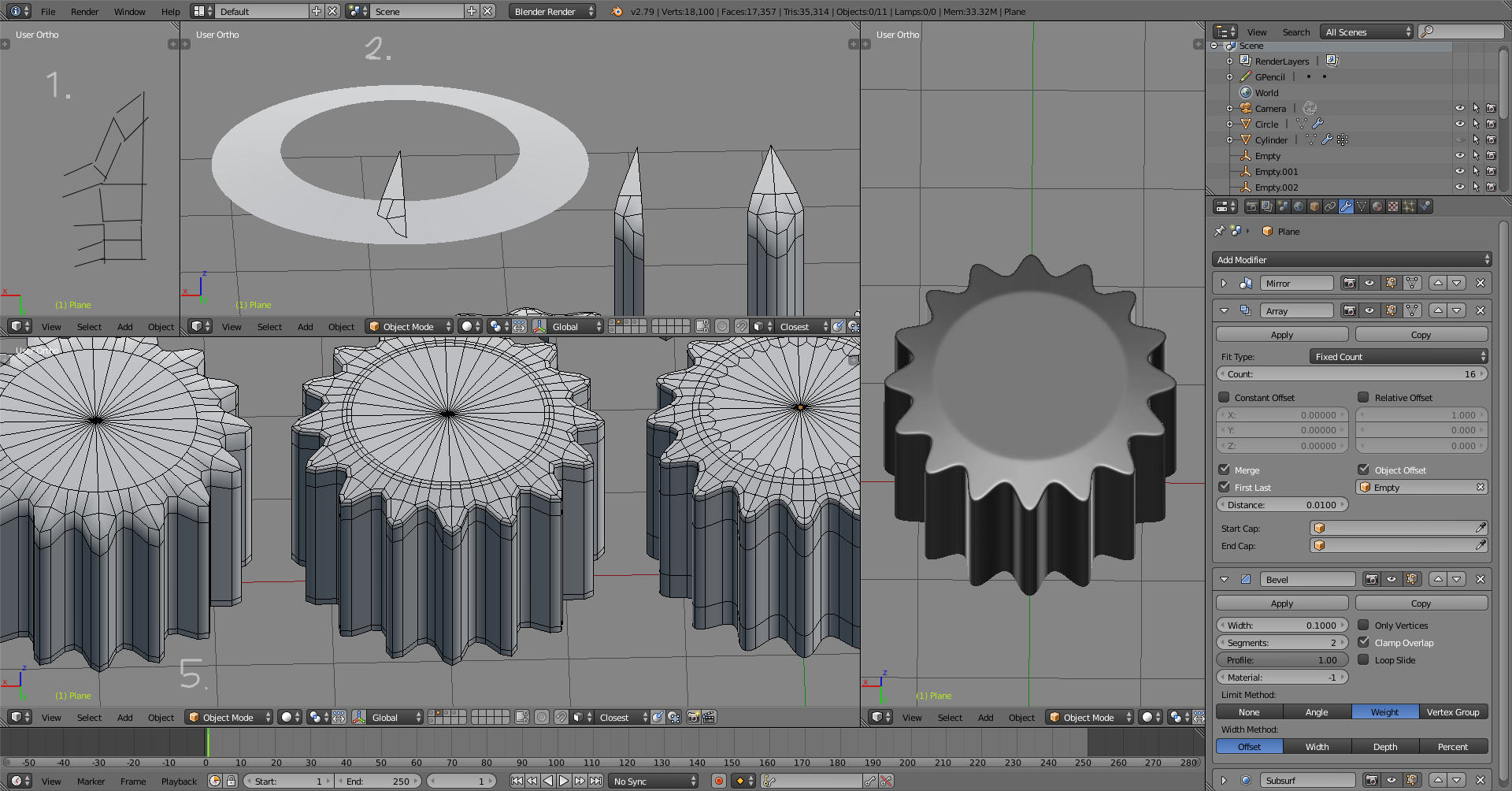Open the Fit Type Fixed Count dropdown
The image size is (1512, 791).
pyautogui.click(x=1399, y=356)
